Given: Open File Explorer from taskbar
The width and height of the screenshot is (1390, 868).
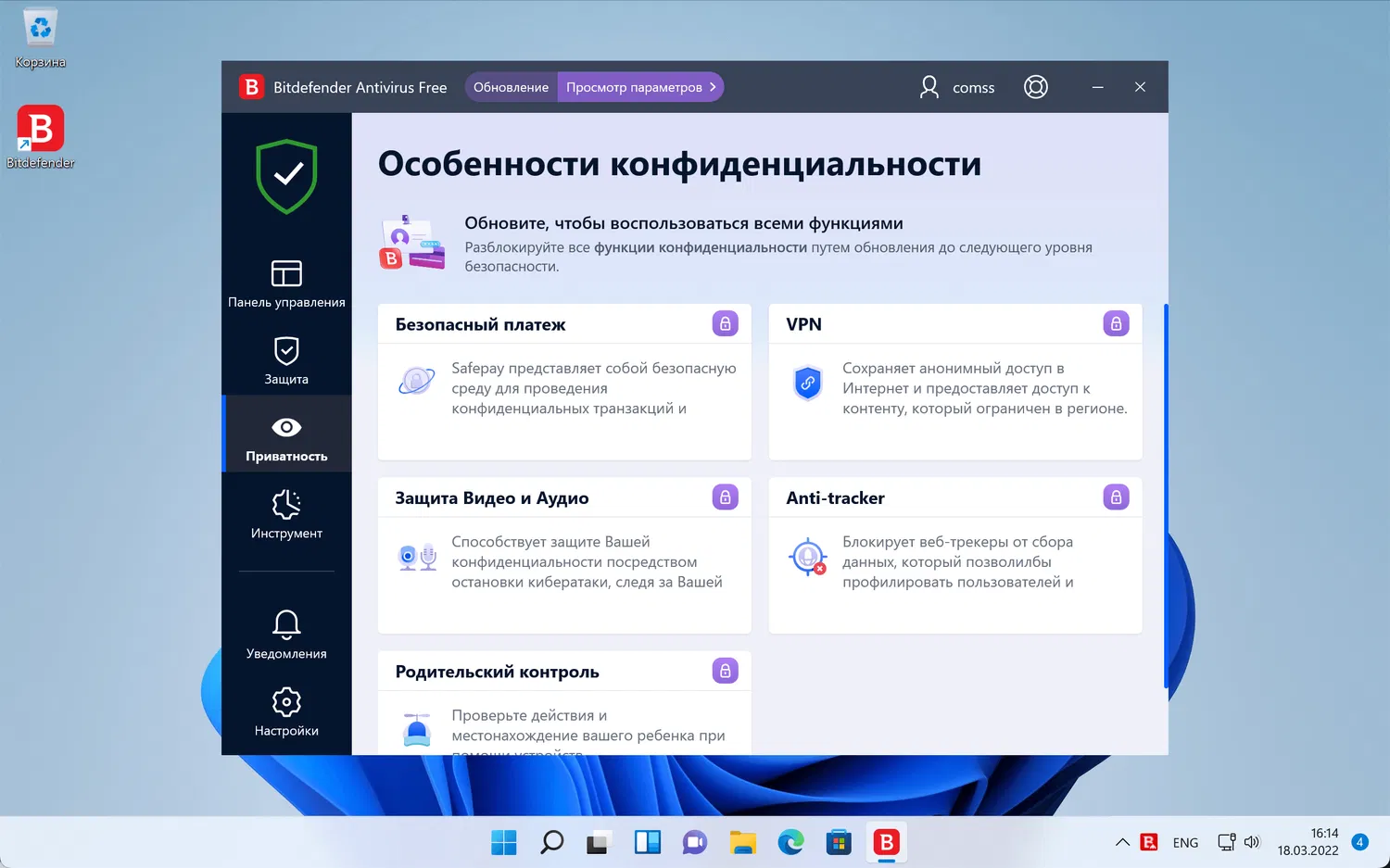Looking at the screenshot, I should tap(743, 842).
